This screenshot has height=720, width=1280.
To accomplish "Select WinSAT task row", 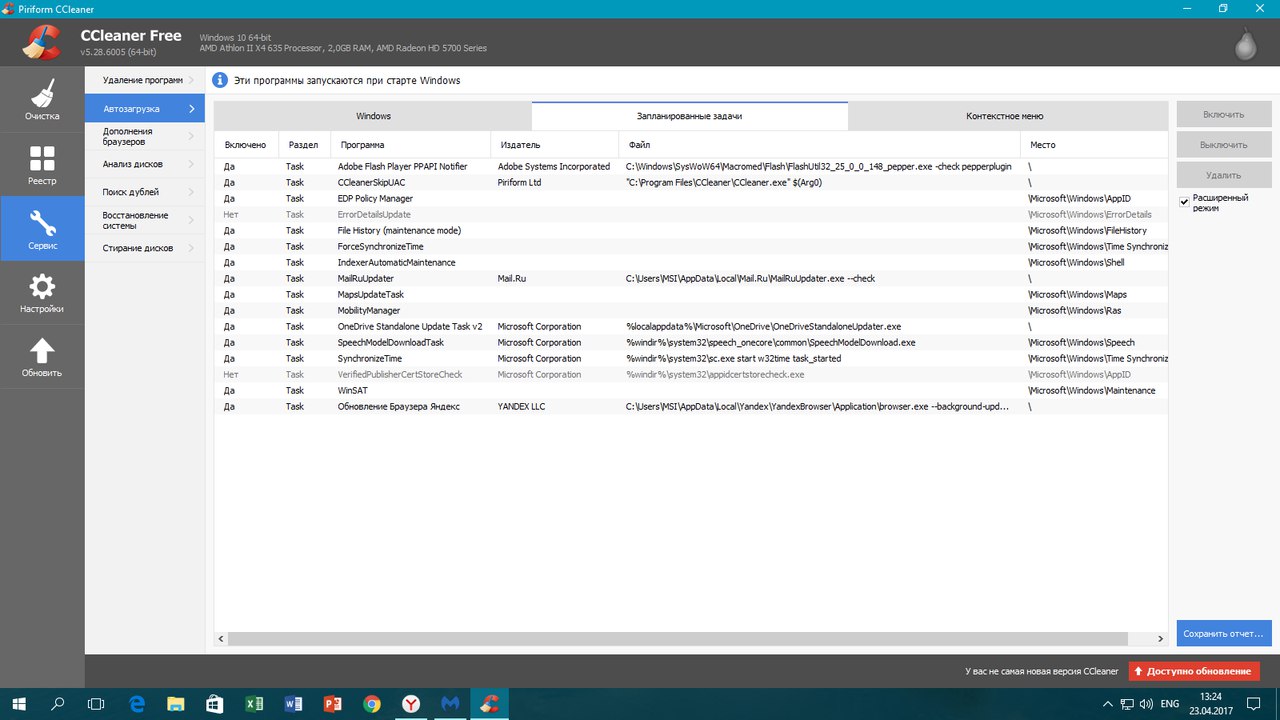I will click(x=691, y=391).
